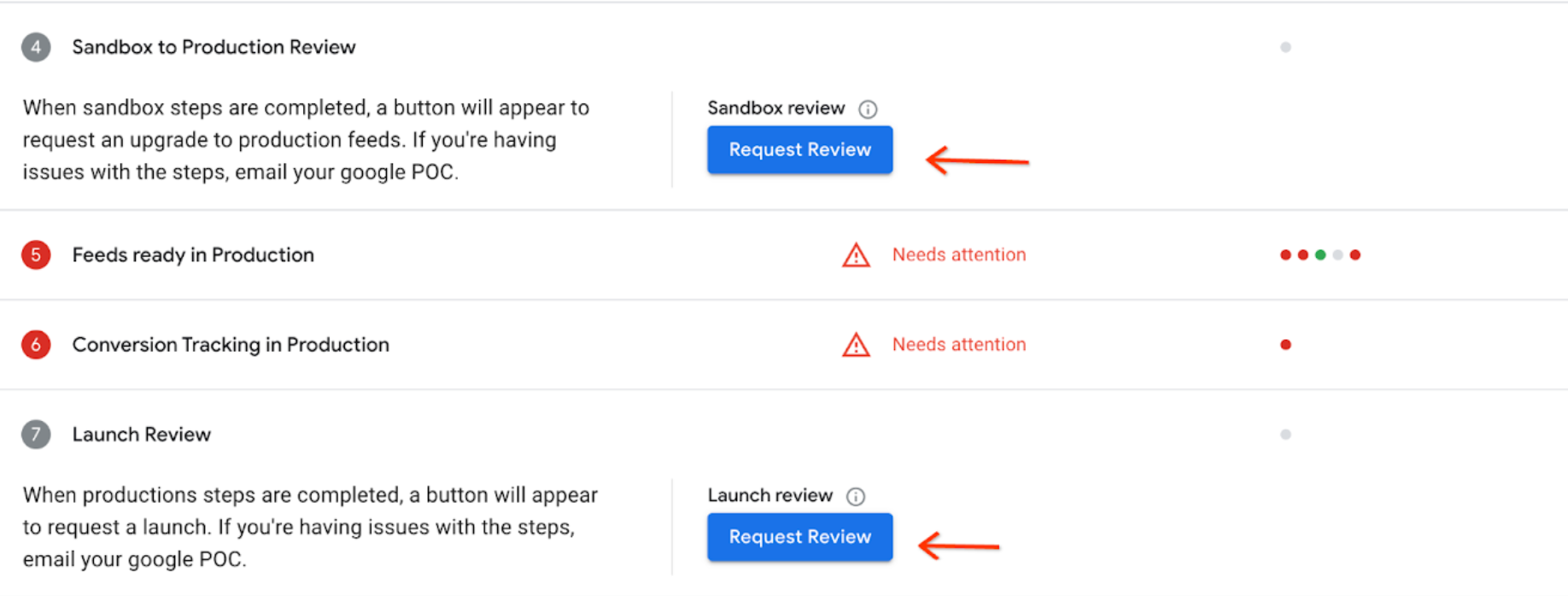Click the green status dot in Feeds ready row
Viewport: 1568px width, 596px height.
point(1320,254)
